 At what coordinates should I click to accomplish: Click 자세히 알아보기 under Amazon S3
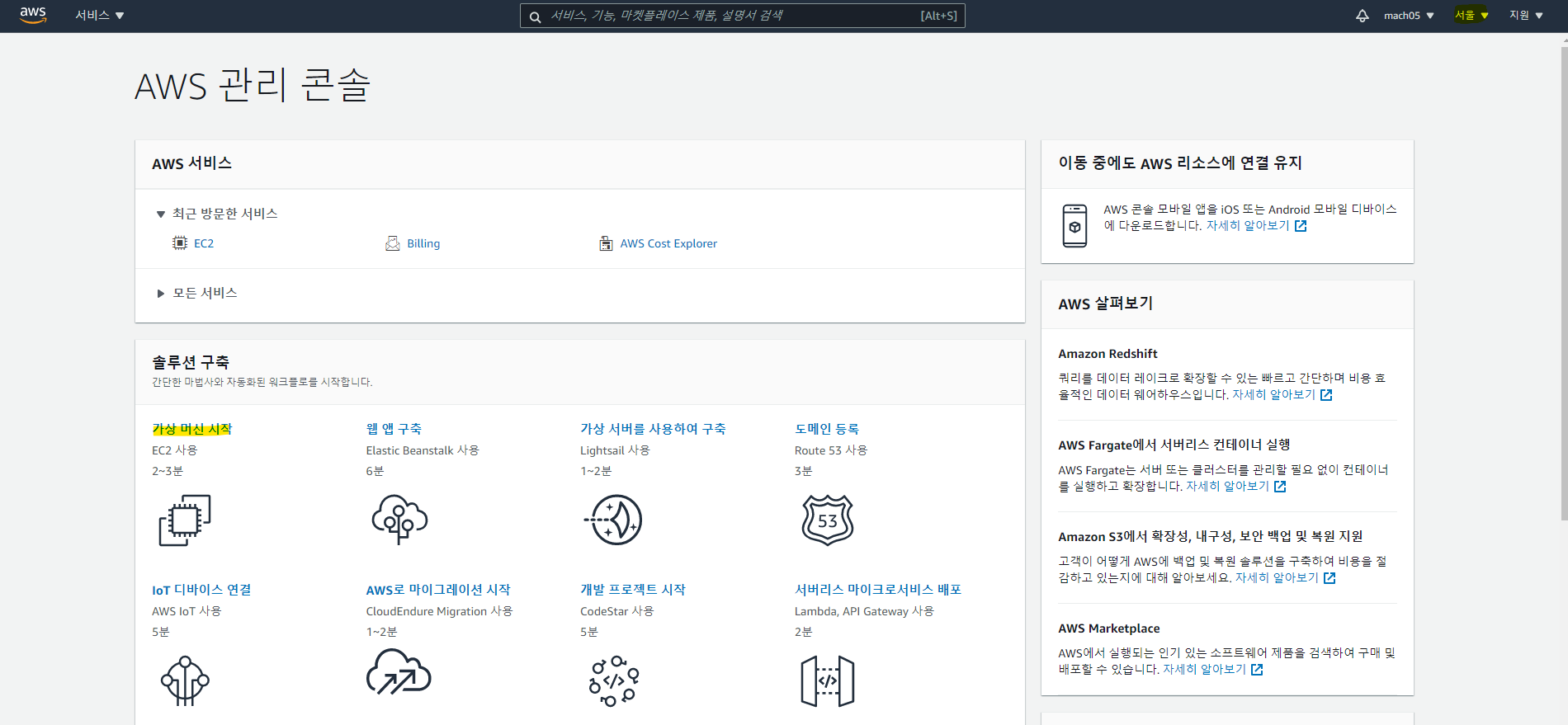click(x=1277, y=578)
